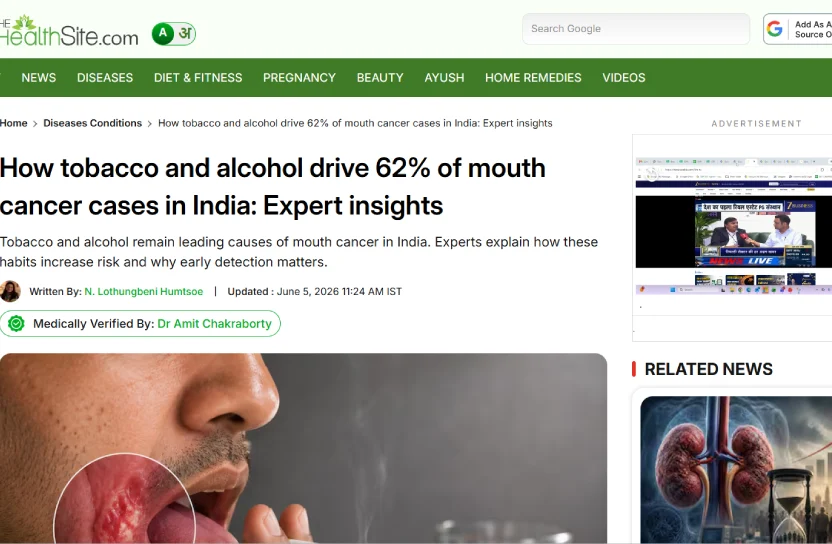
Task: Open the kidney related news thumbnail
Action: [736, 469]
